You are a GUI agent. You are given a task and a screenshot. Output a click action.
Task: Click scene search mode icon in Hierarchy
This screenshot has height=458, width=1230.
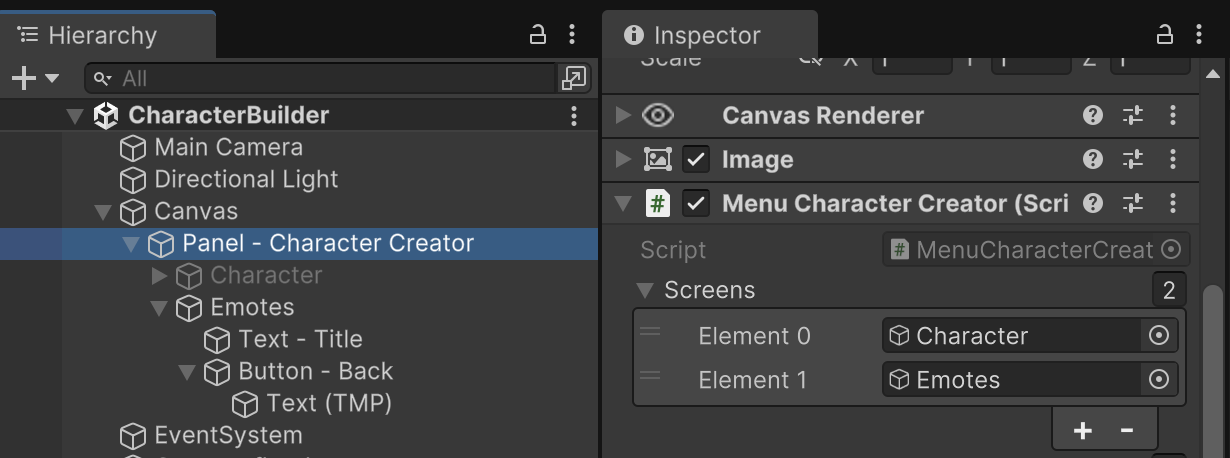[x=574, y=78]
